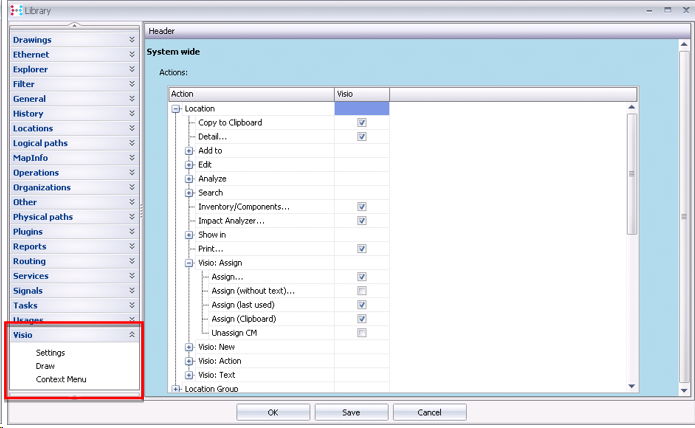The image size is (695, 428).
Task: Click the Action column header
Action: (x=252, y=94)
